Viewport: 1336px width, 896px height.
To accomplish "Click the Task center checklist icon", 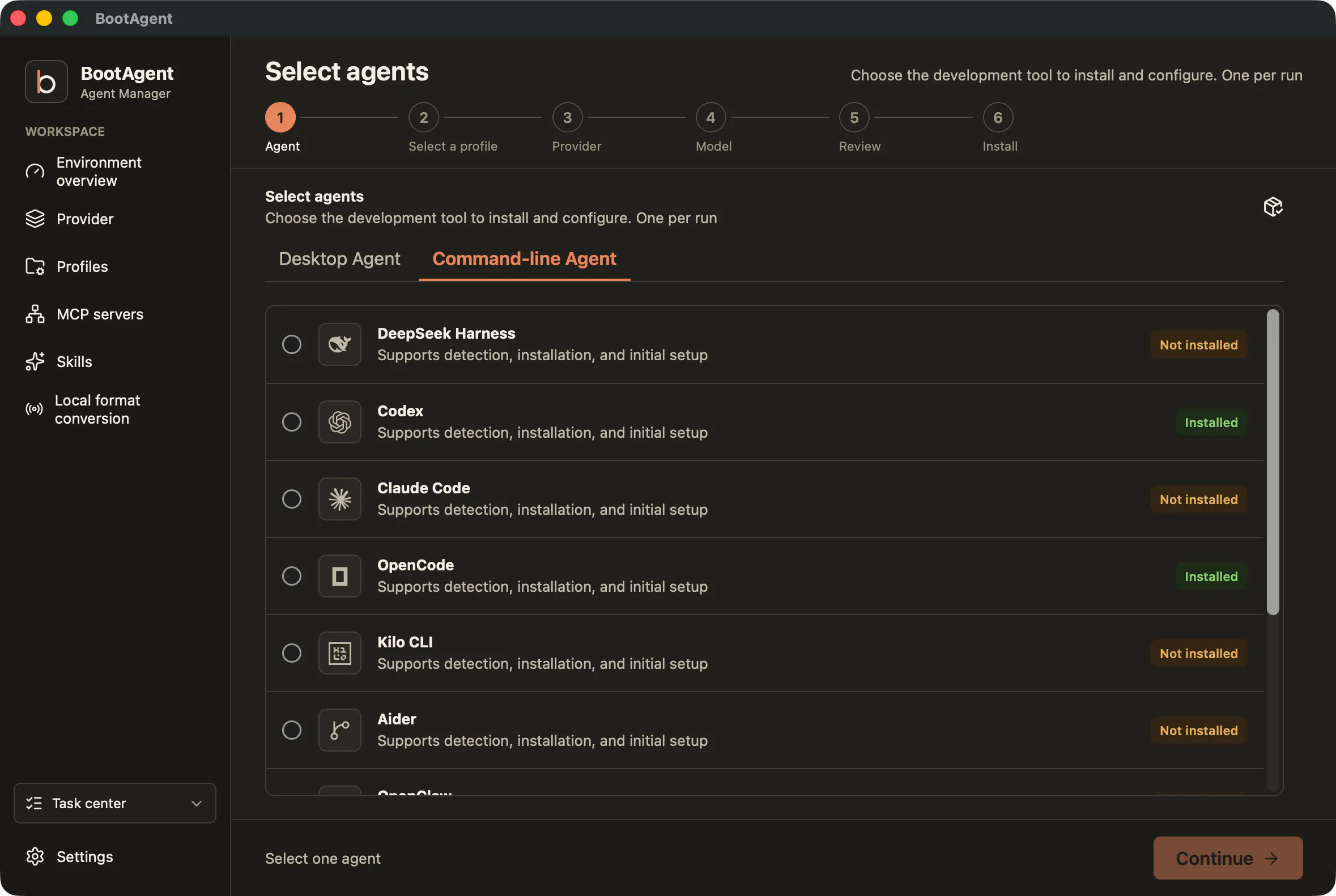I will pyautogui.click(x=35, y=804).
